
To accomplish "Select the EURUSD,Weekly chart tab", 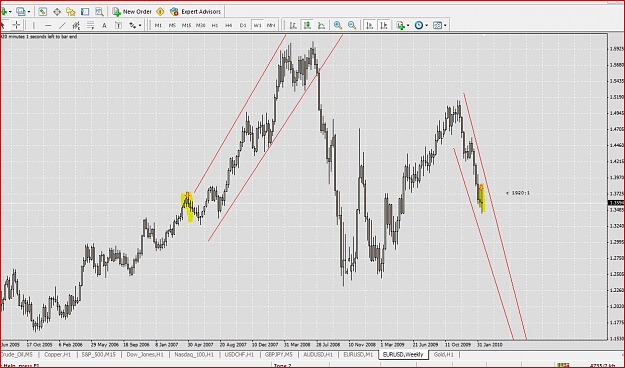I will pos(403,354).
